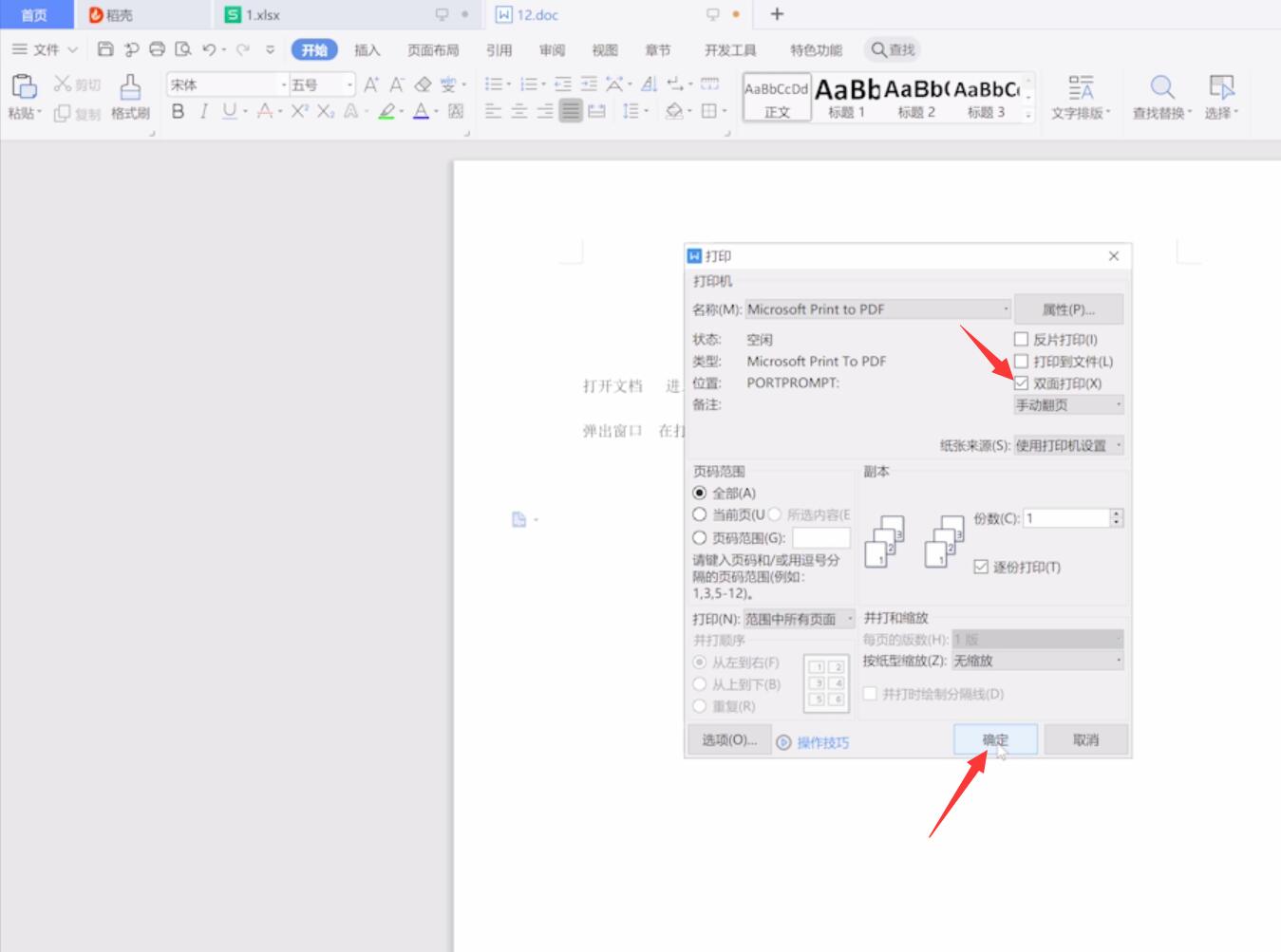Click the 取消 button
The height and width of the screenshot is (952, 1281).
tap(1085, 739)
